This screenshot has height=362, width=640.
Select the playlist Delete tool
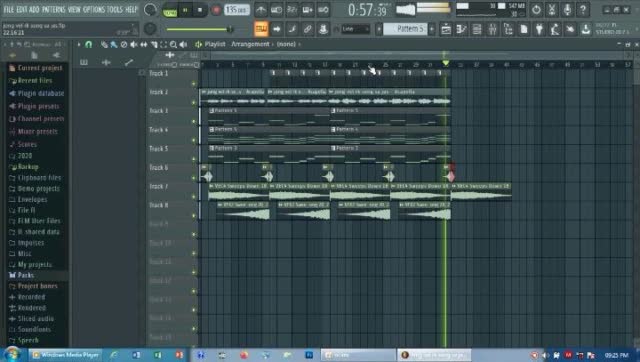click(x=124, y=44)
